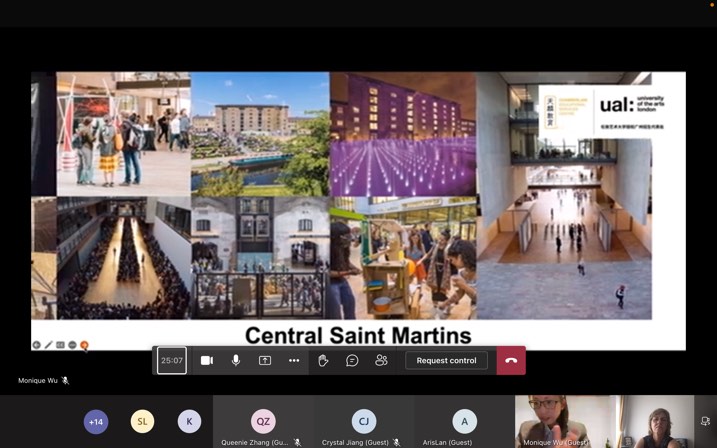Screen dimensions: 717x448
Task: Raise your hand in the meeting
Action: coord(323,361)
